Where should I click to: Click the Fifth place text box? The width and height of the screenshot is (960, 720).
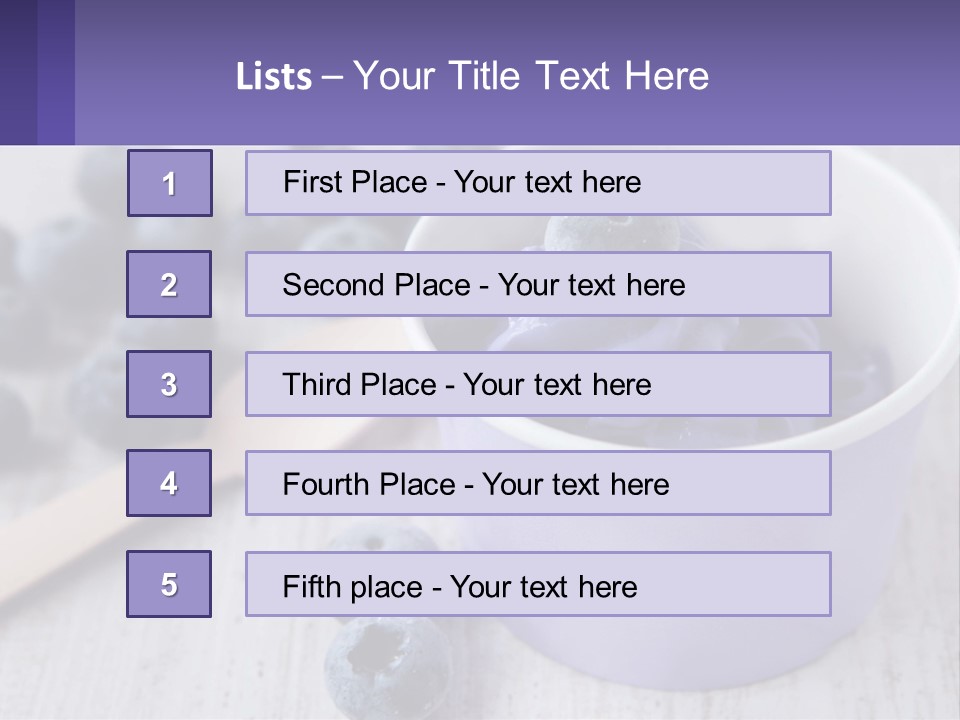538,585
